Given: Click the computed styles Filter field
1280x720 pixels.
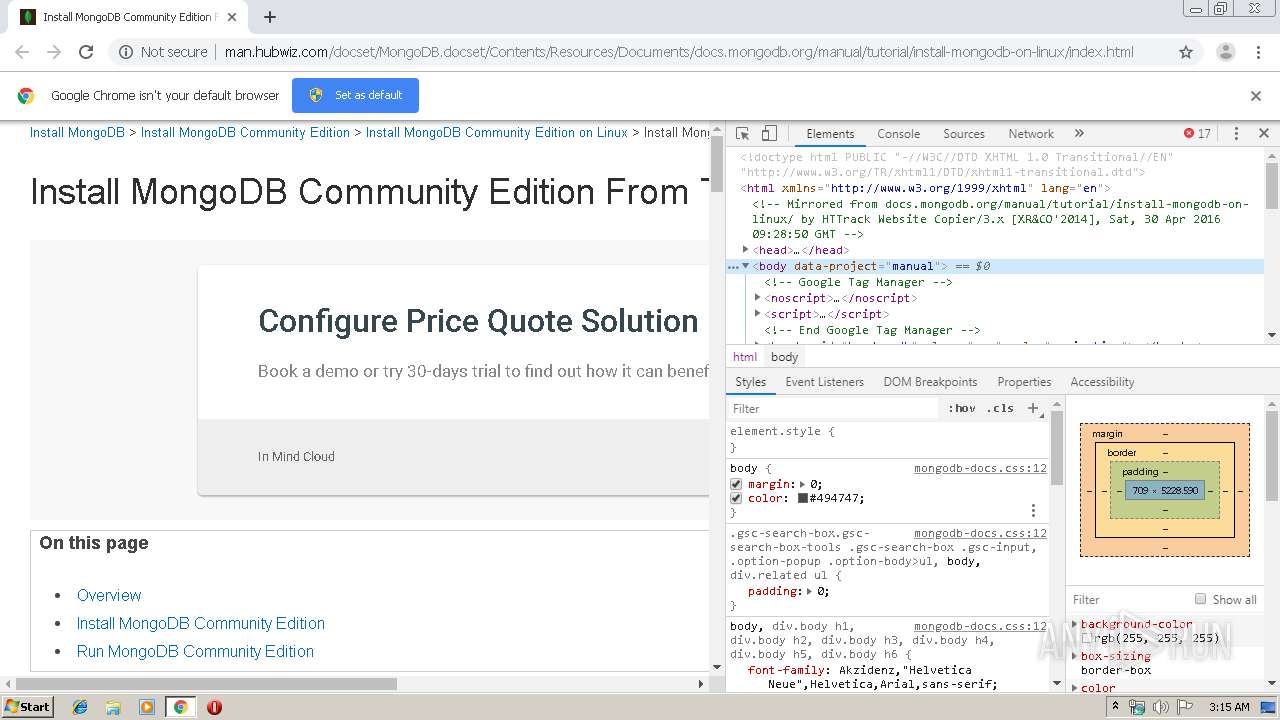Looking at the screenshot, I should point(1128,599).
